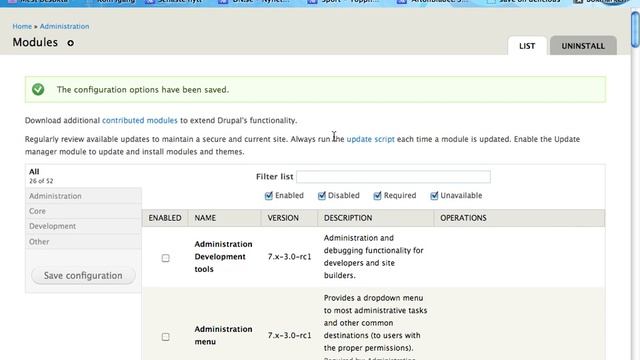Click the Modules page title
This screenshot has width=640, height=360.
tap(35, 42)
